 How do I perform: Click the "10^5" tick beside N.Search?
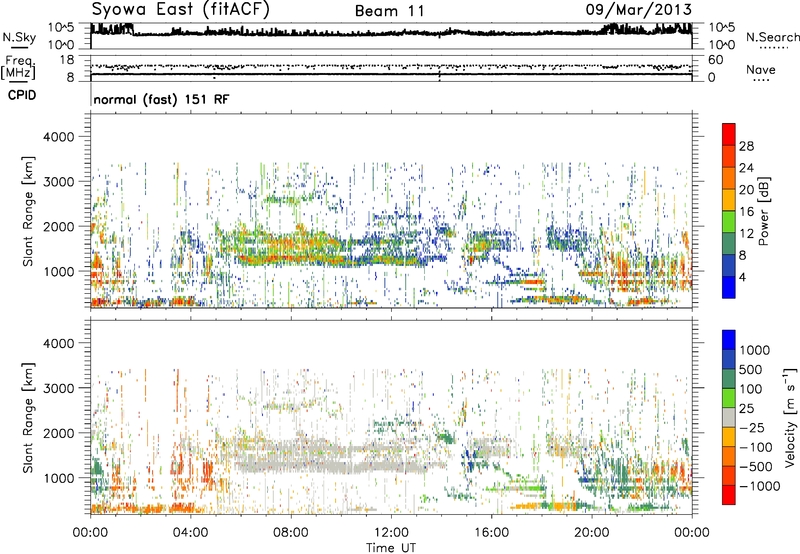722,28
